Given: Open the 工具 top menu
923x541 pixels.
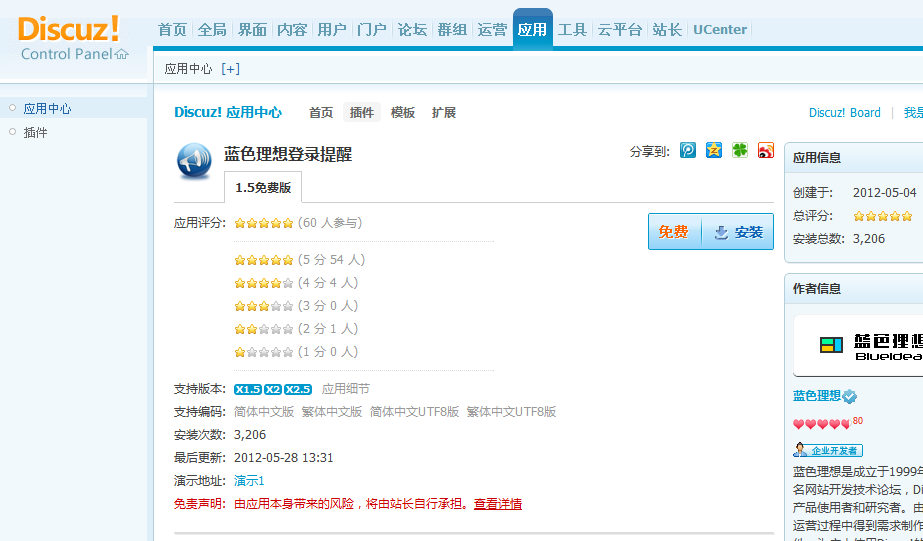Looking at the screenshot, I should pyautogui.click(x=572, y=29).
